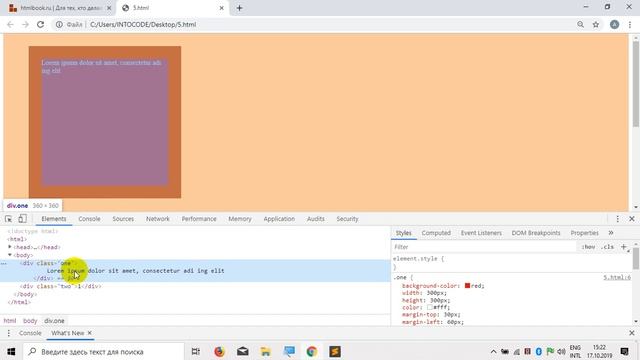Screen dimensions: 640x360
Task: Expand the head element node
Action: [x=10, y=247]
